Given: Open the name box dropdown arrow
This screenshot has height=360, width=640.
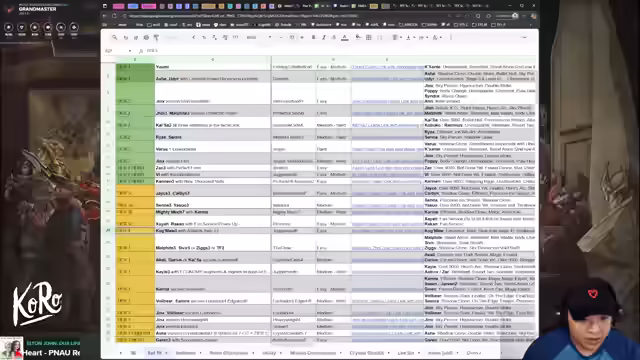Looking at the screenshot, I should [130, 51].
